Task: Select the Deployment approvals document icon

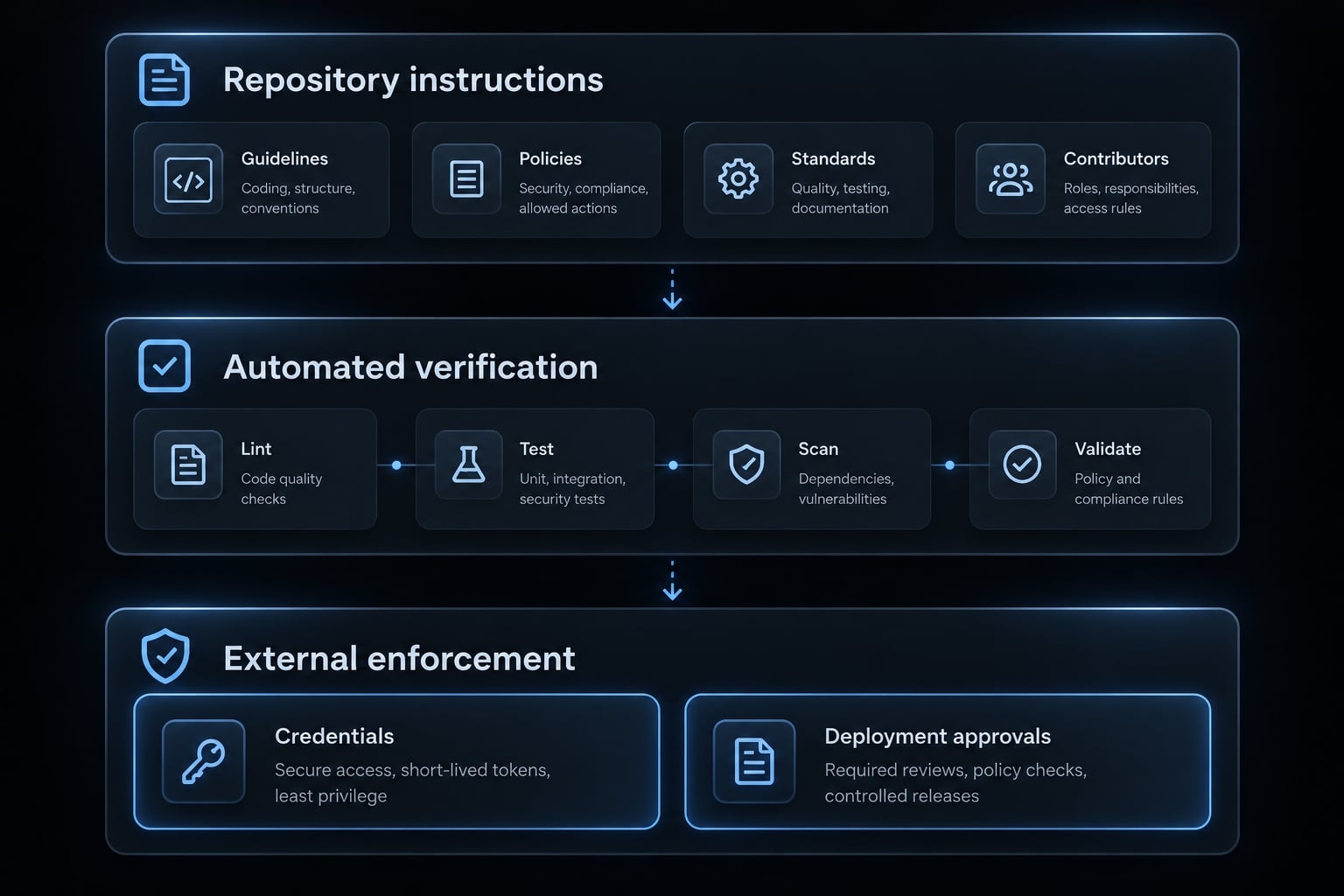Action: click(x=754, y=761)
